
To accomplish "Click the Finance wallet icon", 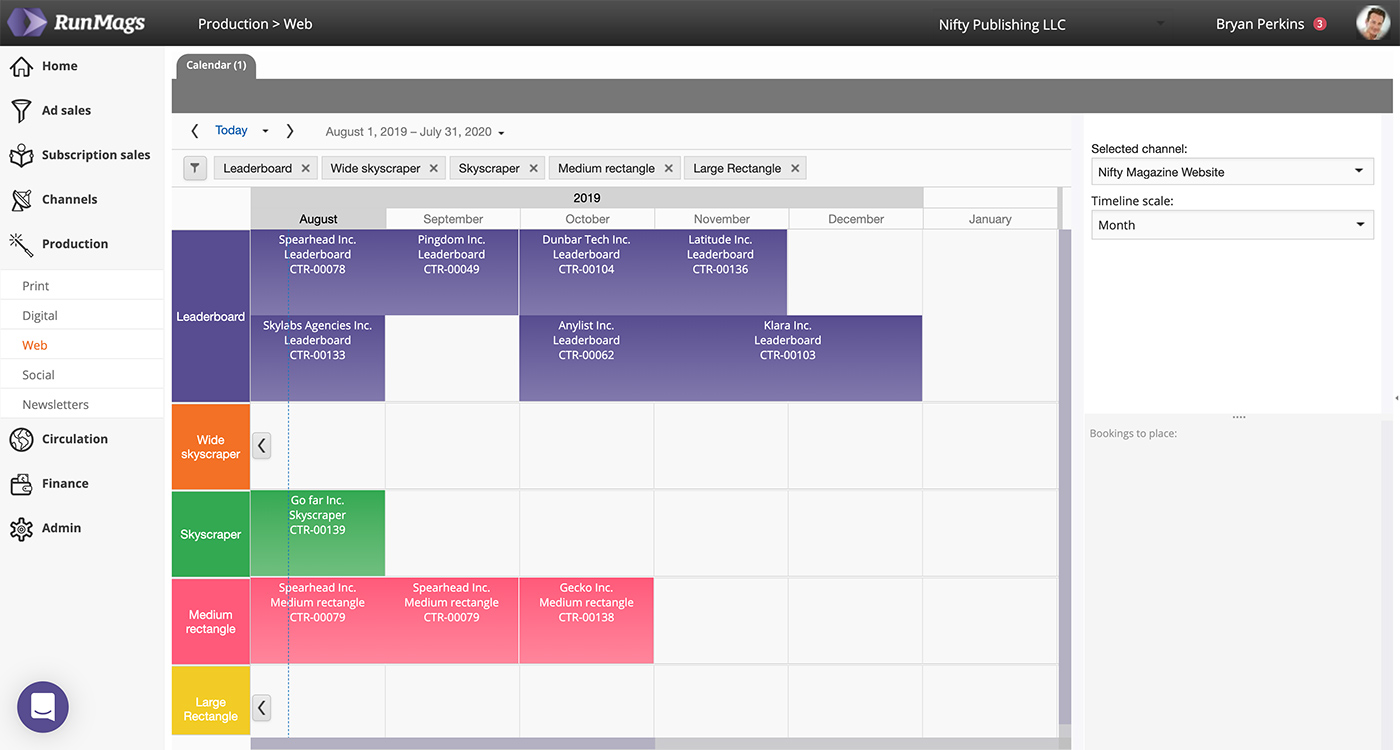I will (x=21, y=484).
